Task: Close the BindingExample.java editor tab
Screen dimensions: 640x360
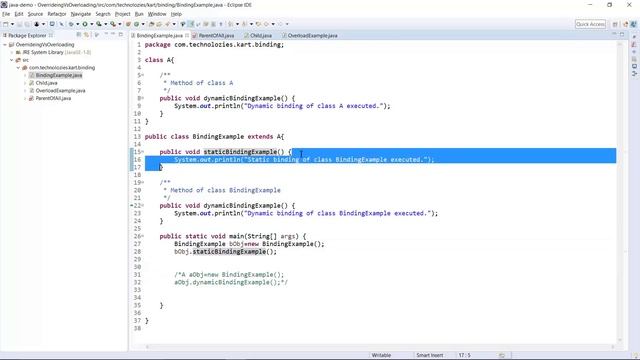Action: [187, 36]
